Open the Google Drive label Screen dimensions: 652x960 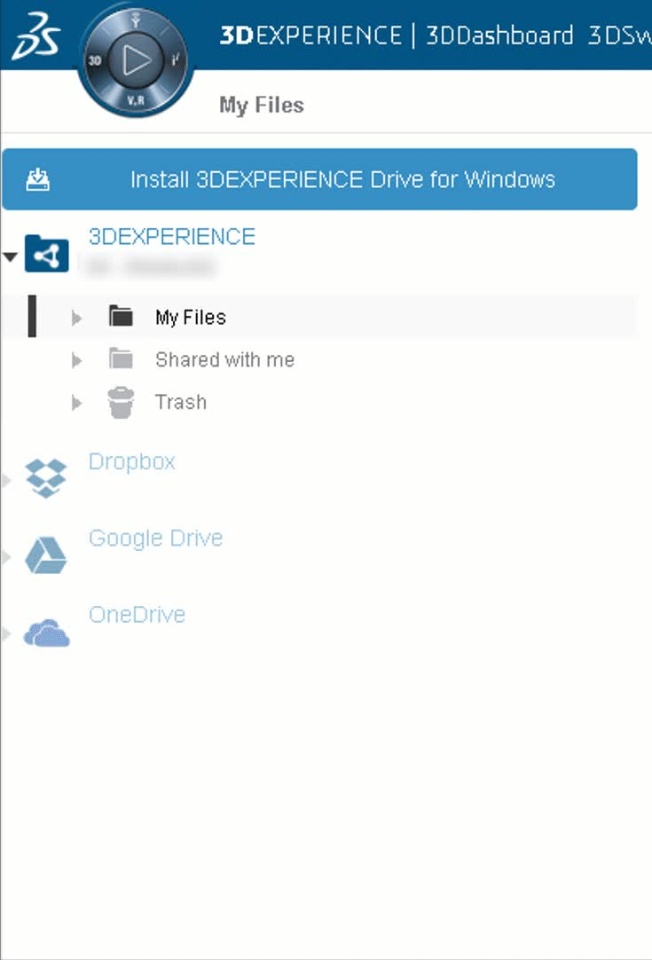click(x=156, y=538)
